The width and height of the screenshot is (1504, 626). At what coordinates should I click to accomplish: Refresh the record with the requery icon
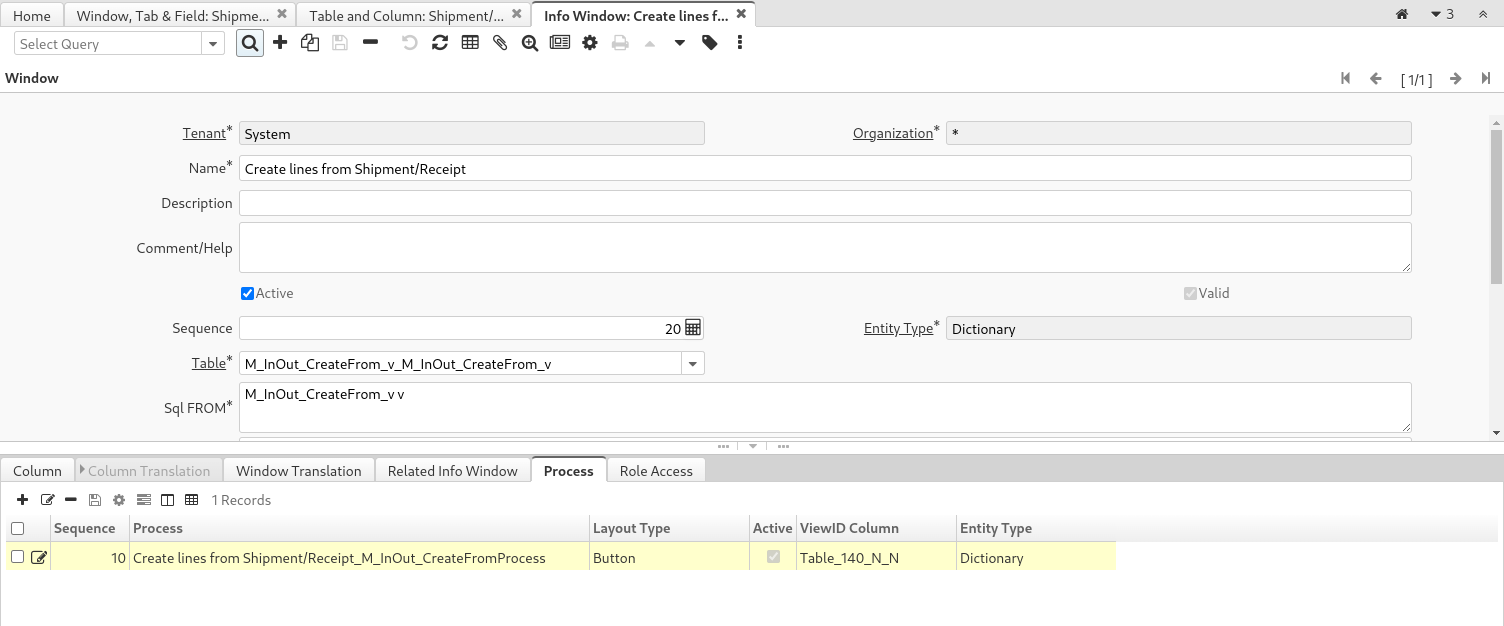click(x=440, y=42)
